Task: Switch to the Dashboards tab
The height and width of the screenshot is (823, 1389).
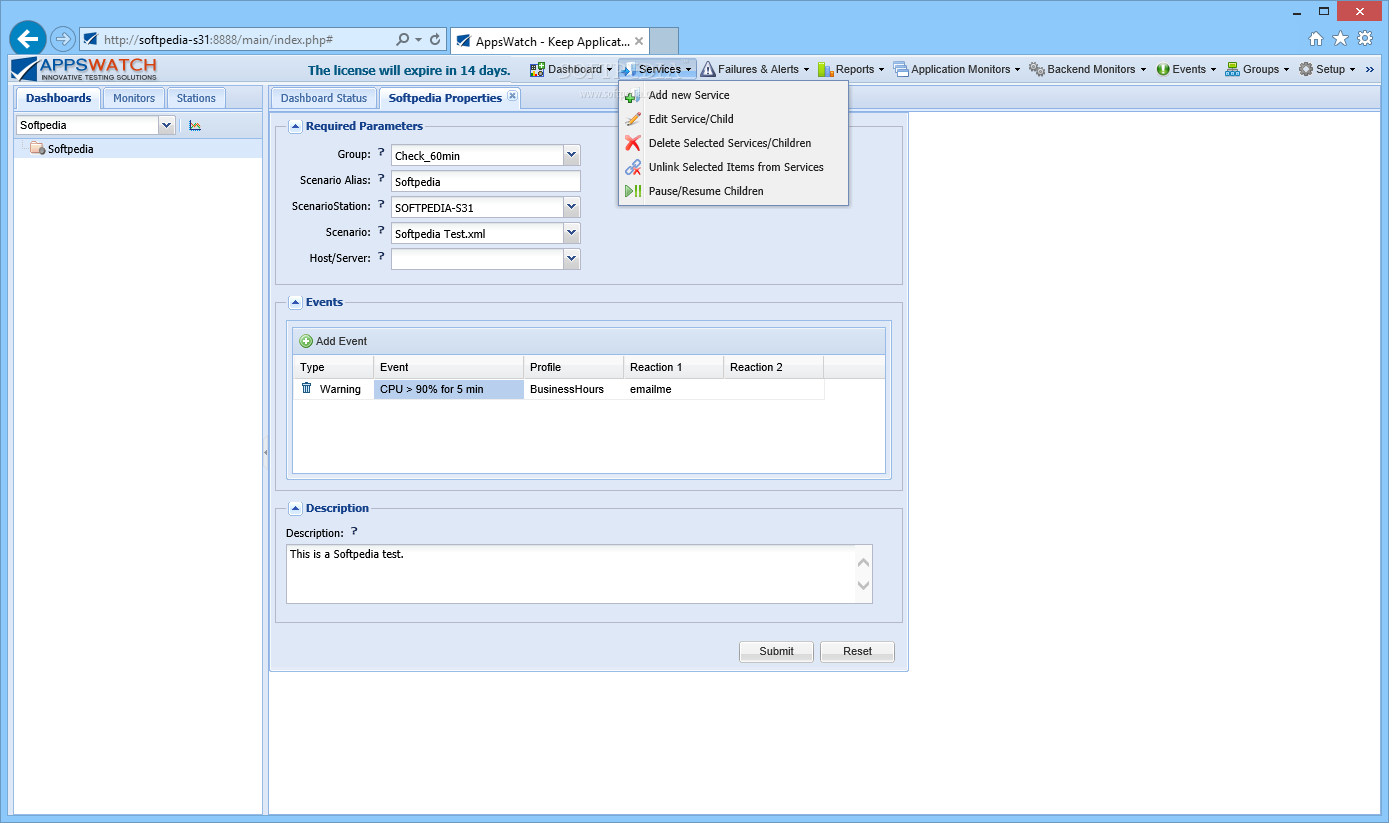Action: (58, 98)
